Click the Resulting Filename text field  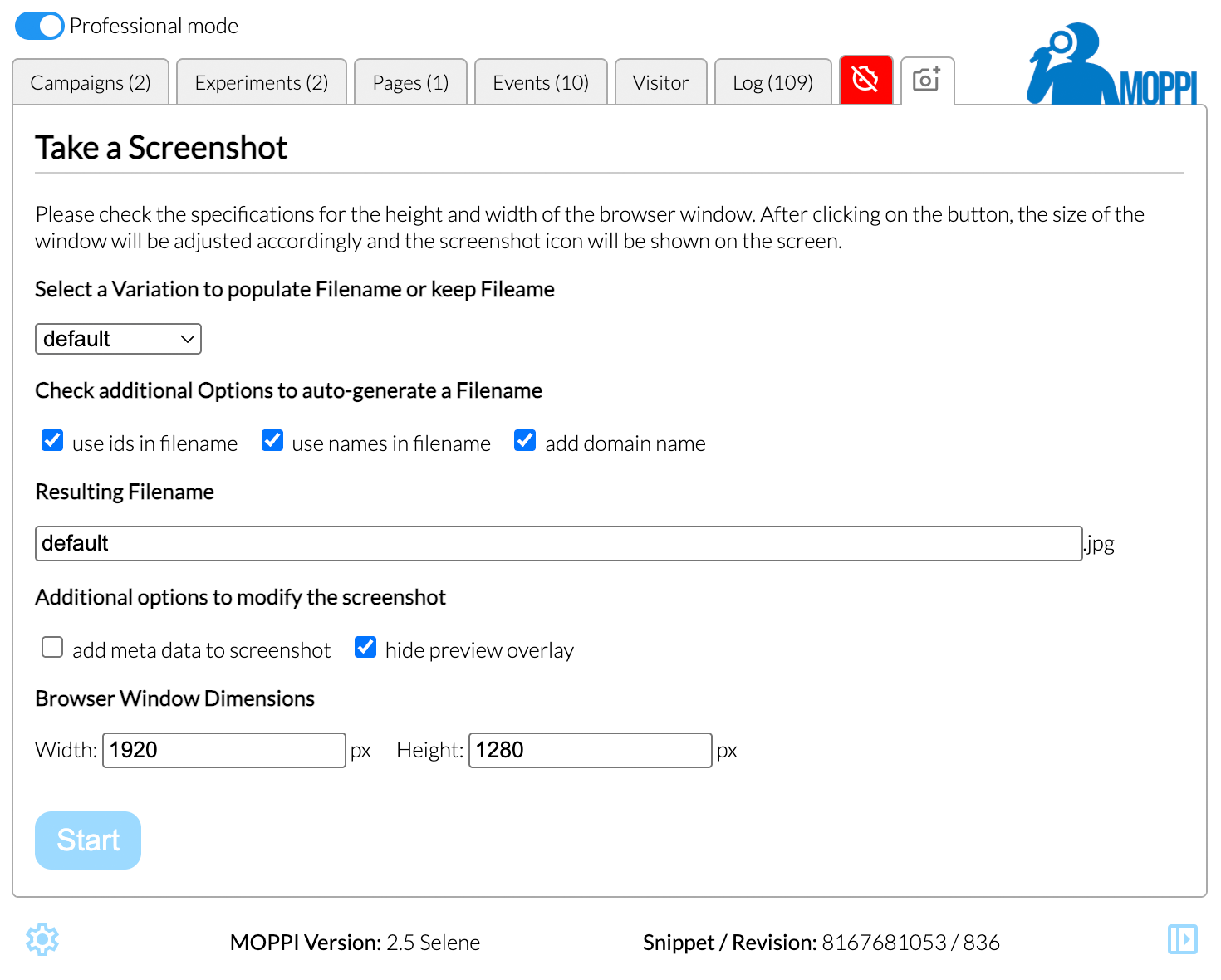click(x=558, y=544)
